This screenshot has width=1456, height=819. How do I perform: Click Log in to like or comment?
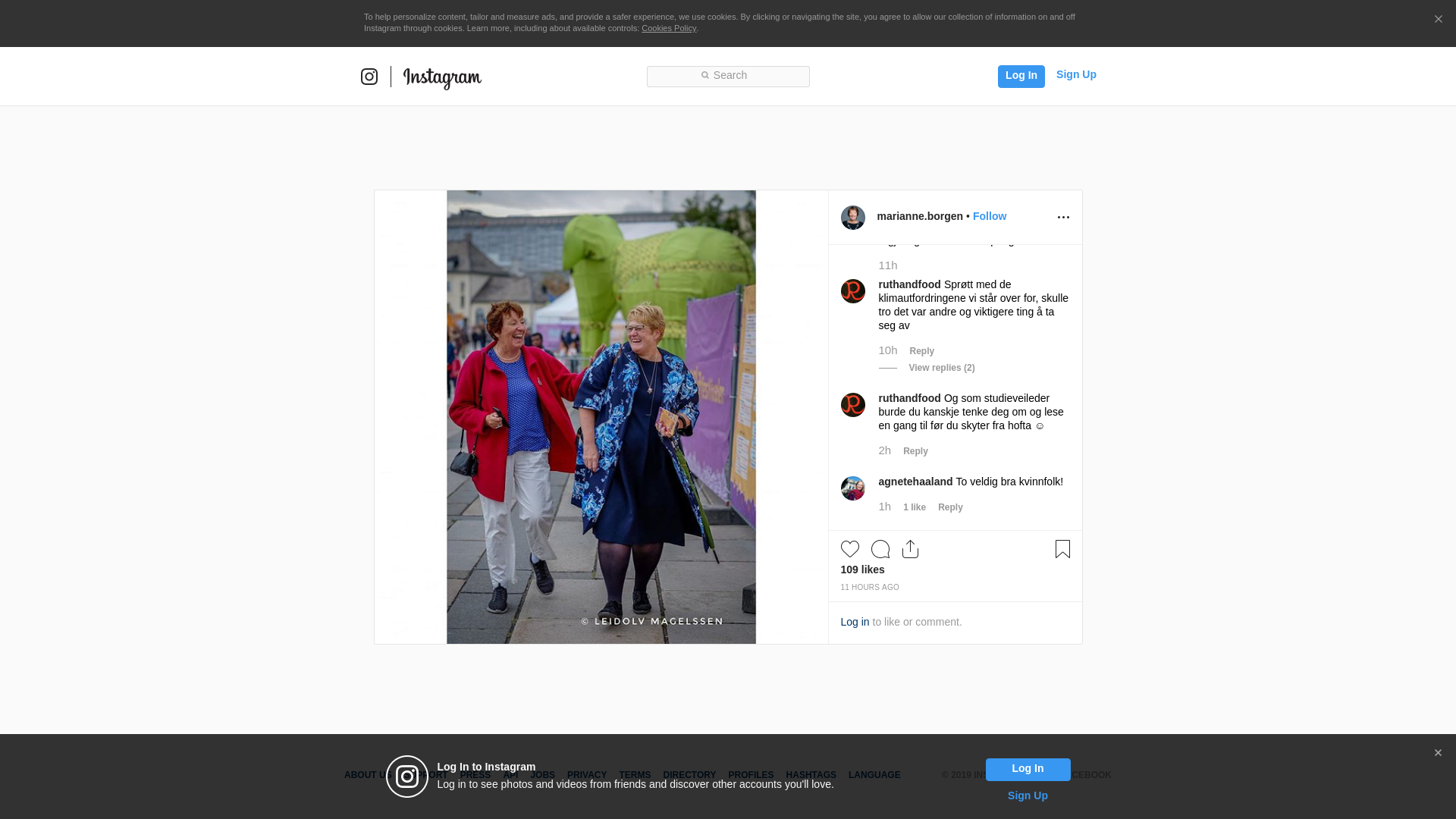[x=855, y=622]
